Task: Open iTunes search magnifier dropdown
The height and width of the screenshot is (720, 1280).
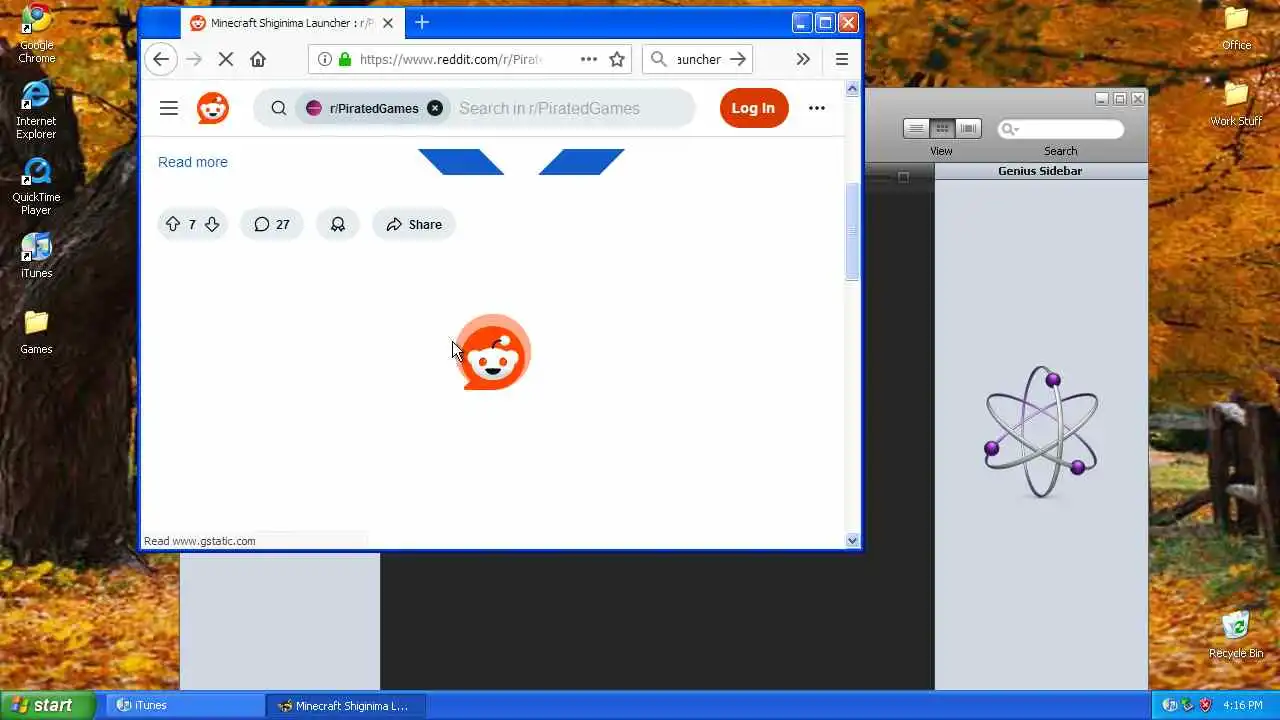Action: [1009, 129]
